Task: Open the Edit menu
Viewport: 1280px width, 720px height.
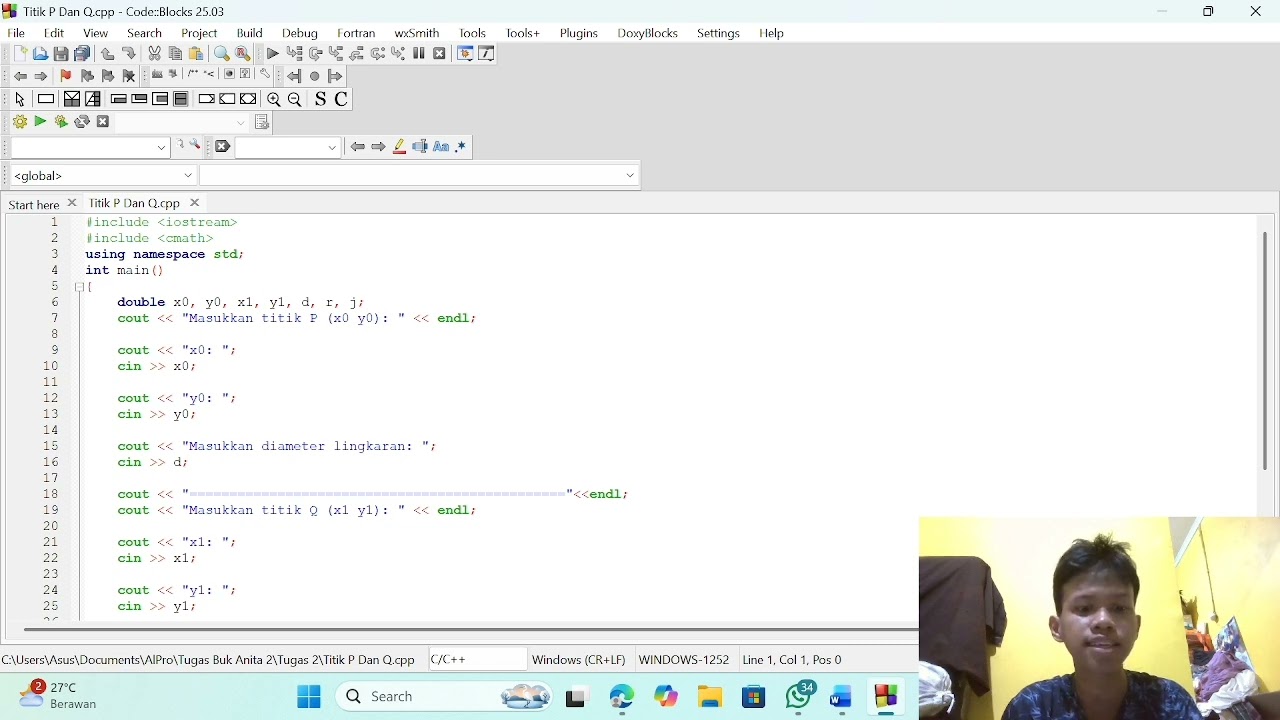Action: (54, 33)
